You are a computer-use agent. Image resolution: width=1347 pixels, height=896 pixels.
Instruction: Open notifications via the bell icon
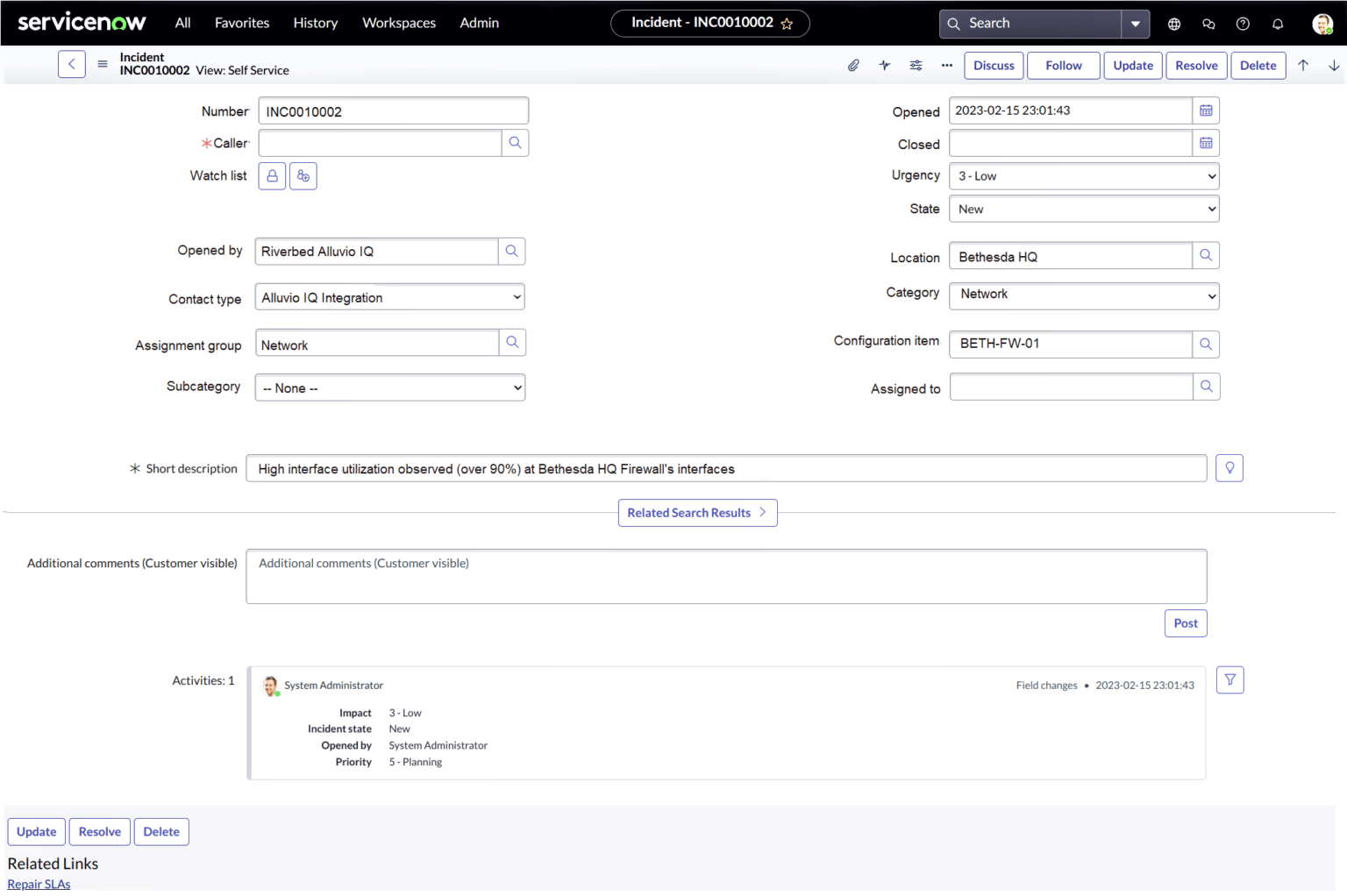click(x=1278, y=24)
